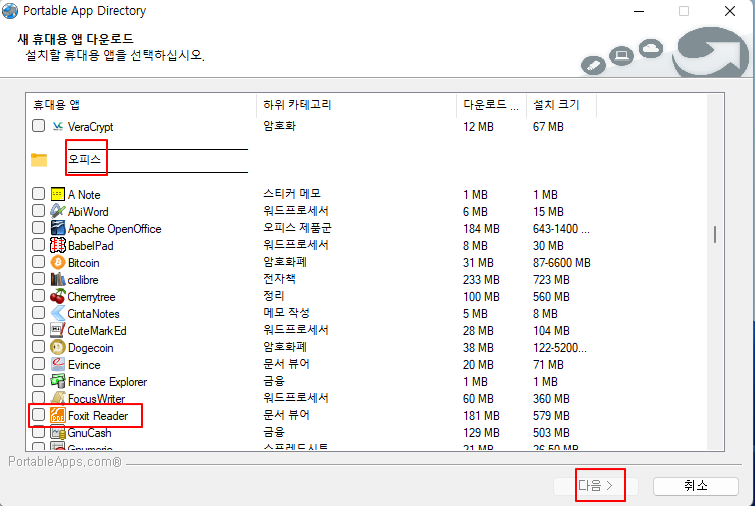Select the BabelPad checkbox
The height and width of the screenshot is (506, 755).
[x=39, y=245]
